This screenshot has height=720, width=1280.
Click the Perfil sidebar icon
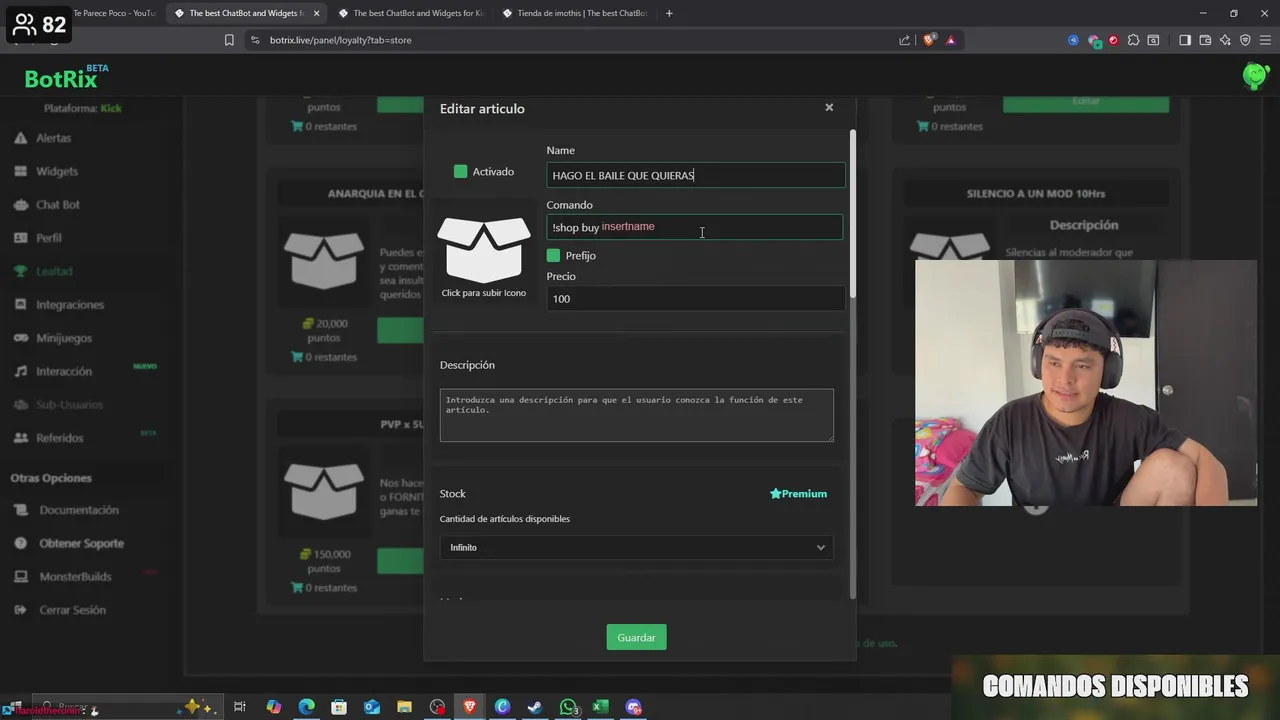coord(20,238)
